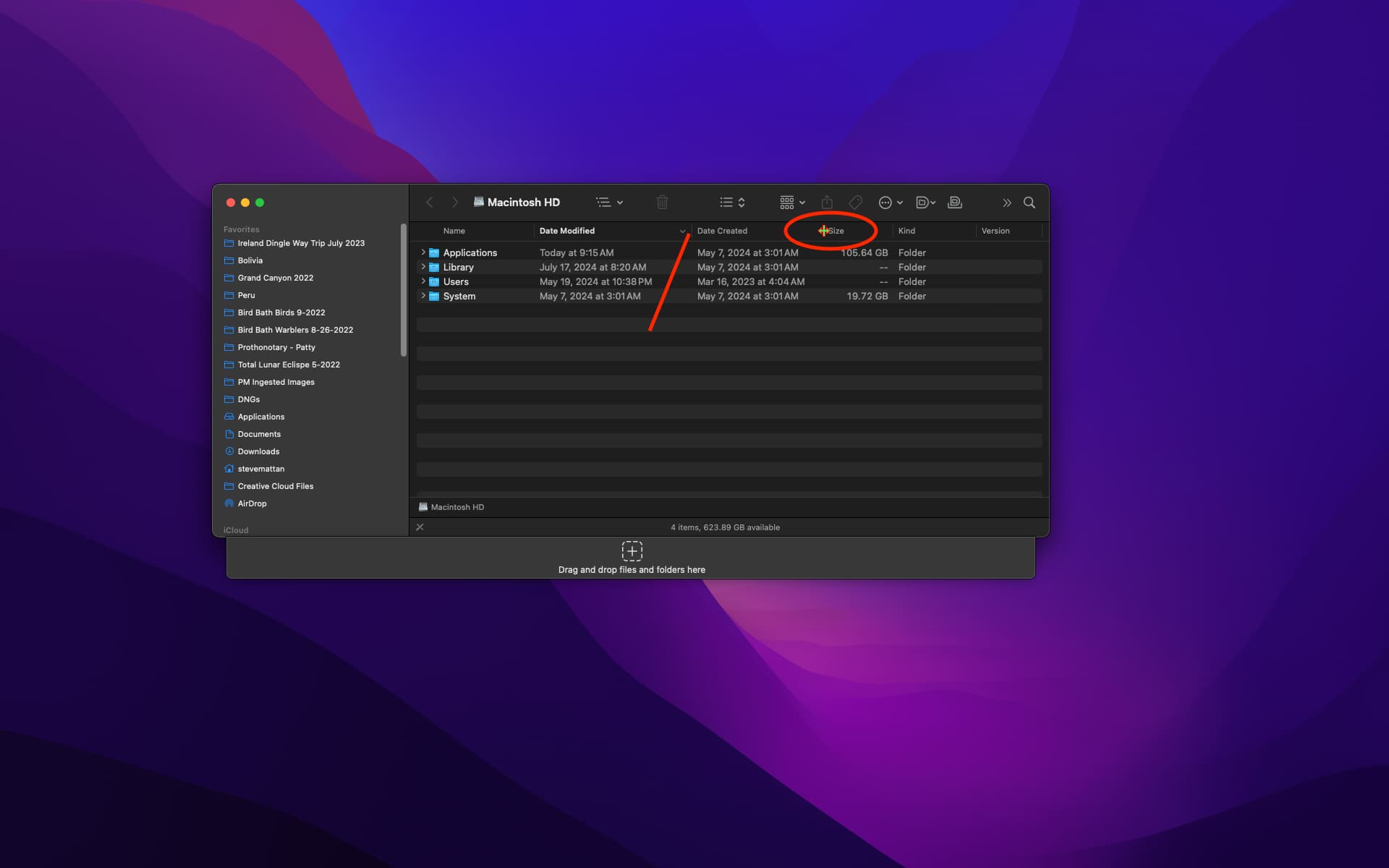Select 'Mar 16, 2023 at 4:04 AM' created date
The height and width of the screenshot is (868, 1389).
[x=751, y=281]
